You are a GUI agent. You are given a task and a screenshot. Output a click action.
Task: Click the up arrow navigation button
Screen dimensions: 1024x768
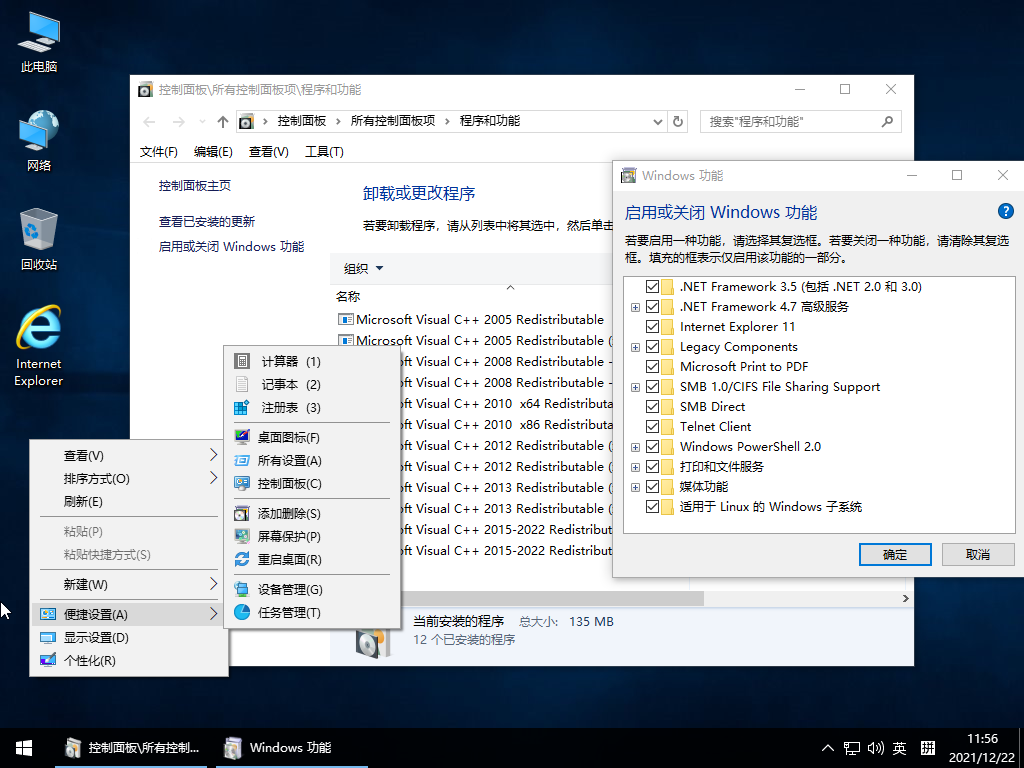click(x=223, y=121)
